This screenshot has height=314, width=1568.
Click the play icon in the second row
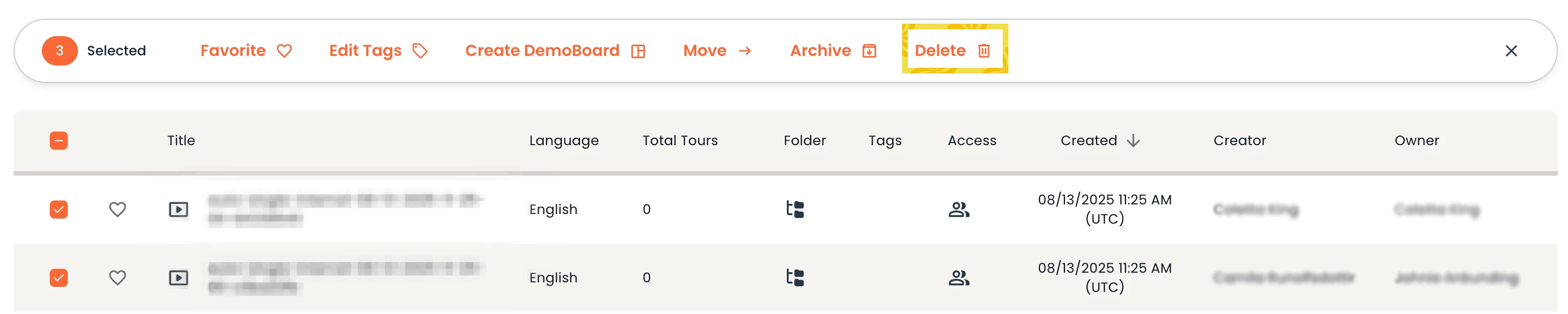click(179, 277)
